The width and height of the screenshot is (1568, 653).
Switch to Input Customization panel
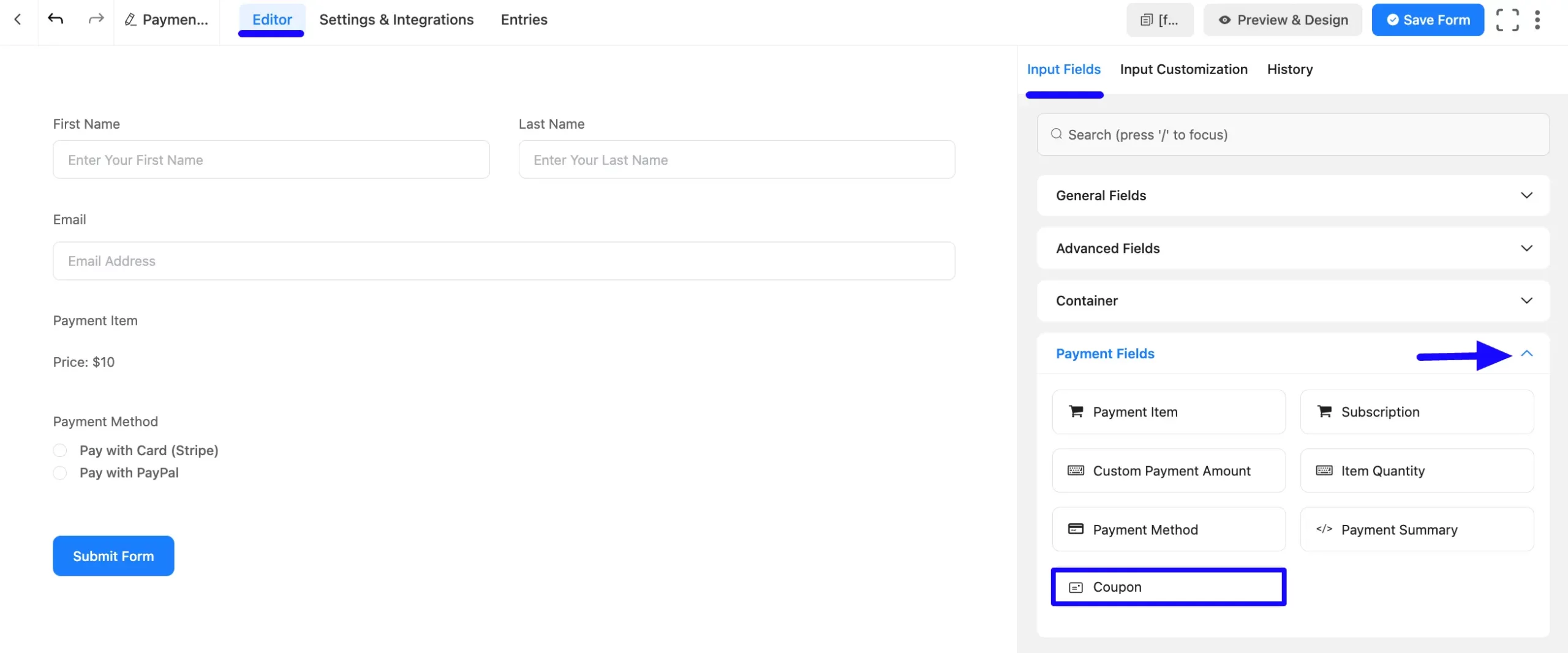click(1183, 69)
